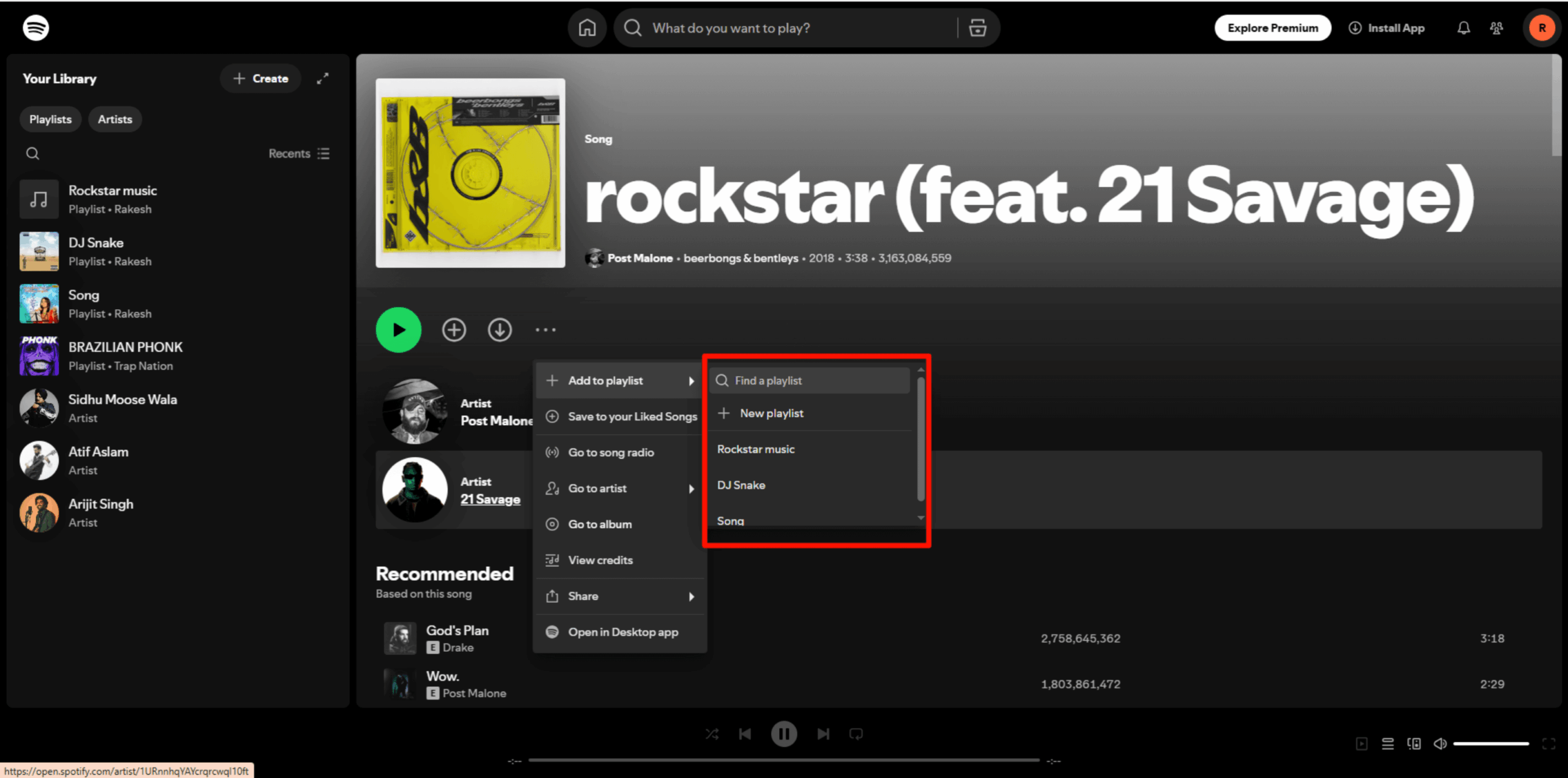Open the queue icon

pos(1388,744)
